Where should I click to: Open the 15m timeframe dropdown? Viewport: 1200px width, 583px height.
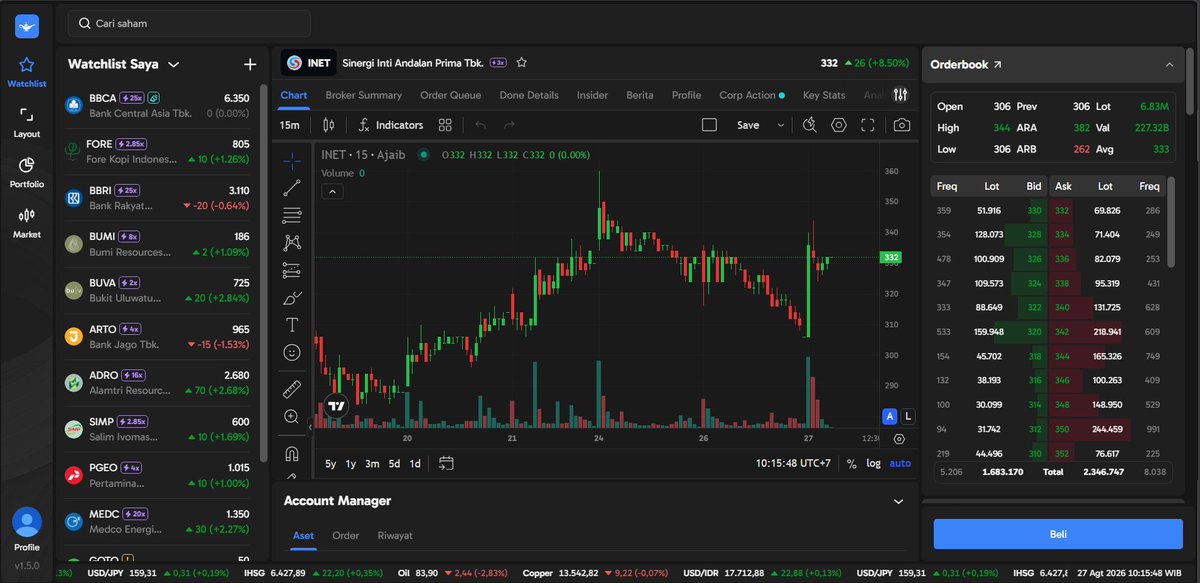[x=290, y=125]
